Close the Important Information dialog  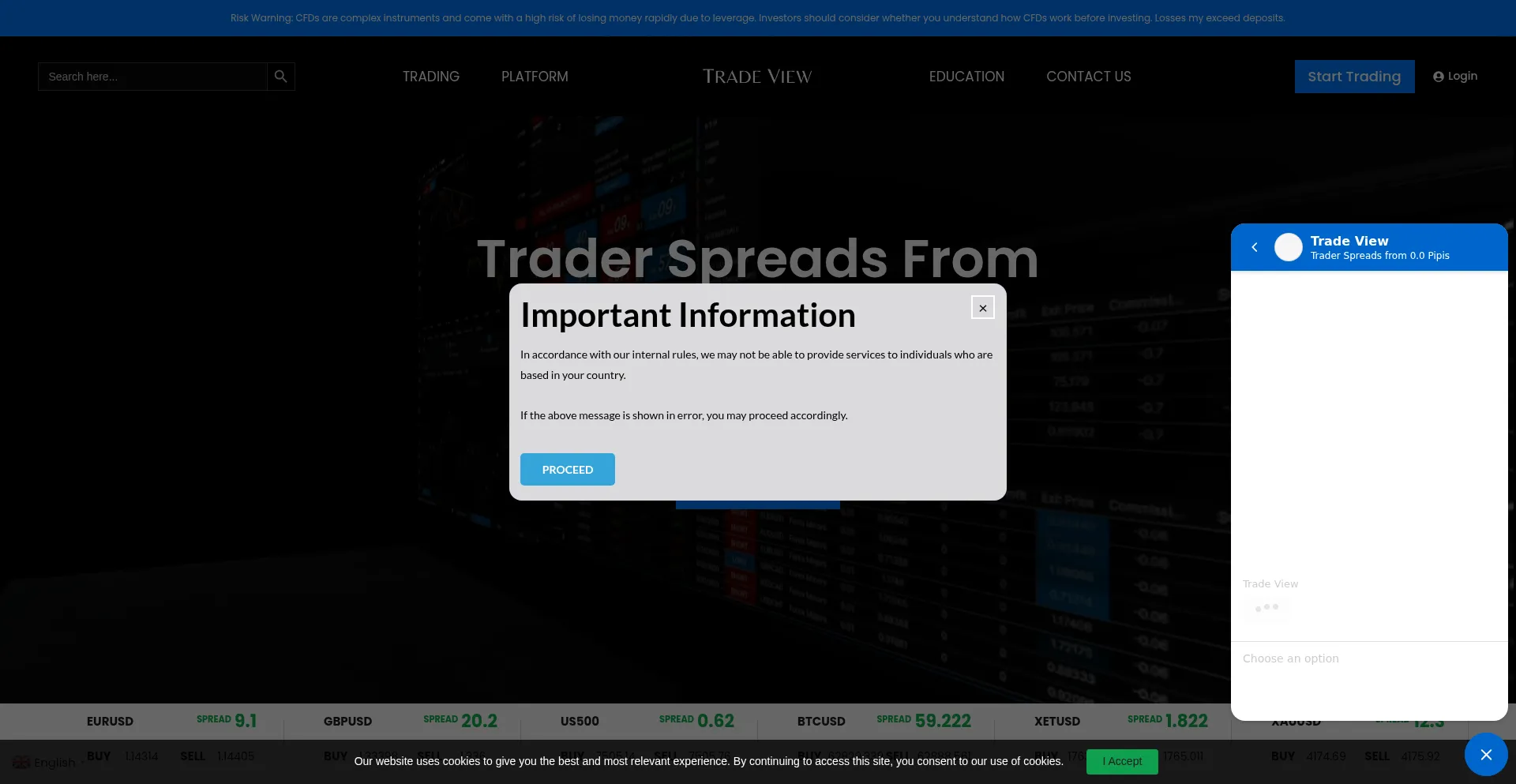coord(983,308)
